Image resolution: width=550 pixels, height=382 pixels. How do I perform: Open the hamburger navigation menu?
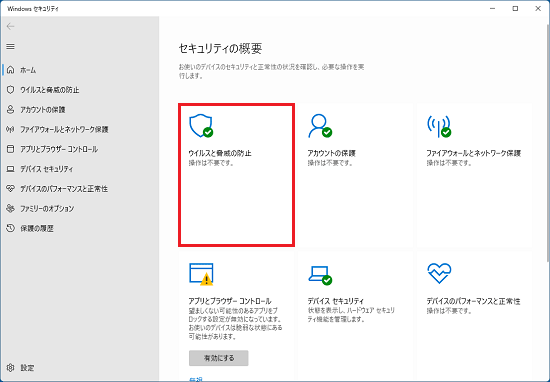pyautogui.click(x=11, y=46)
